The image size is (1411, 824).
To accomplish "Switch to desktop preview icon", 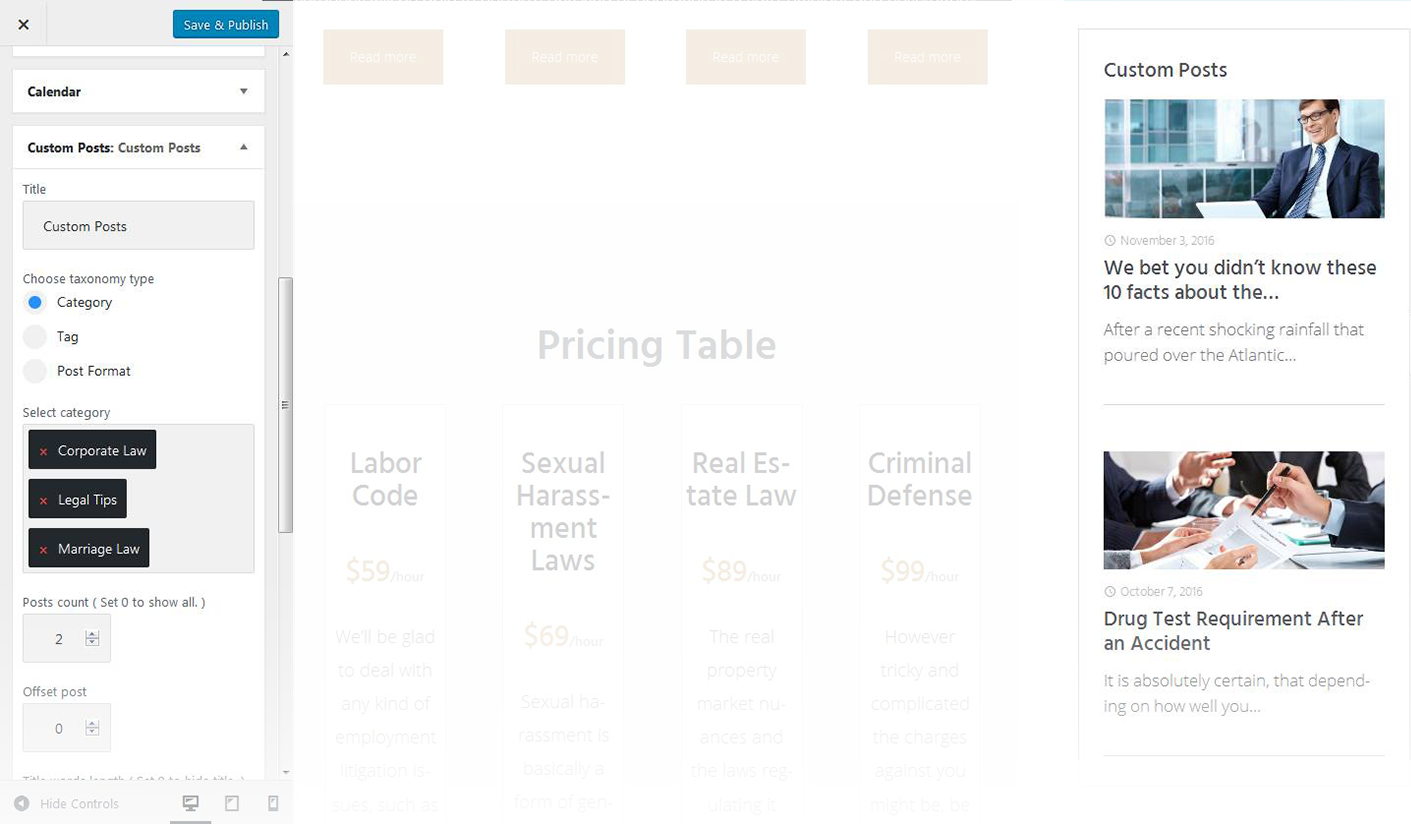I will point(190,803).
